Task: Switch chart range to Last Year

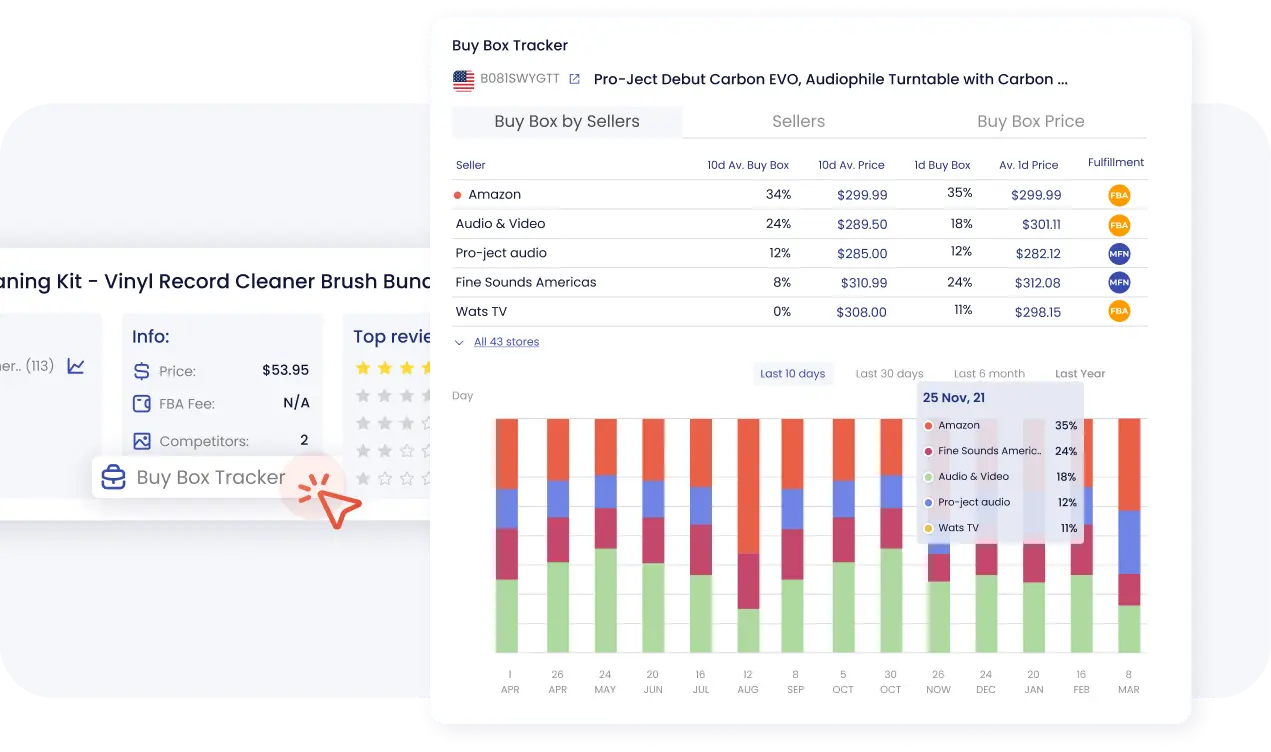Action: [1080, 374]
